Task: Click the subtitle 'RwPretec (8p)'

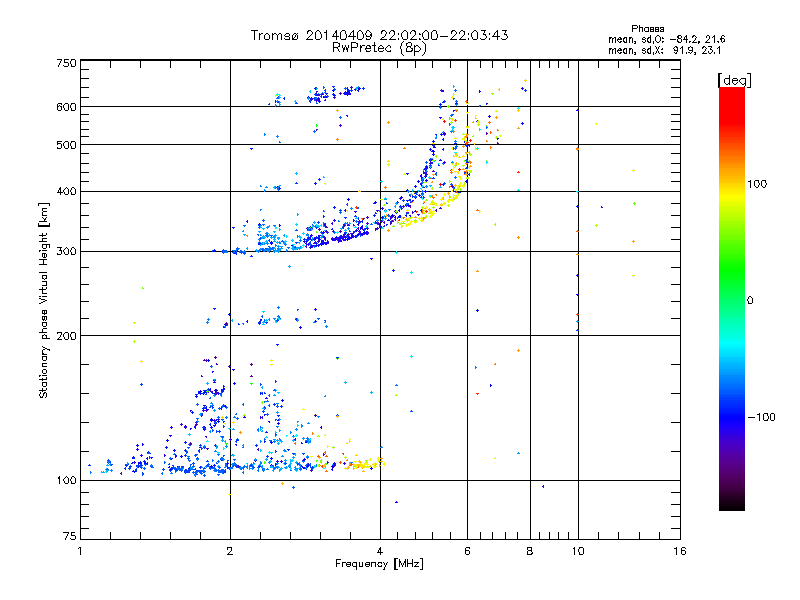Action: pos(379,48)
